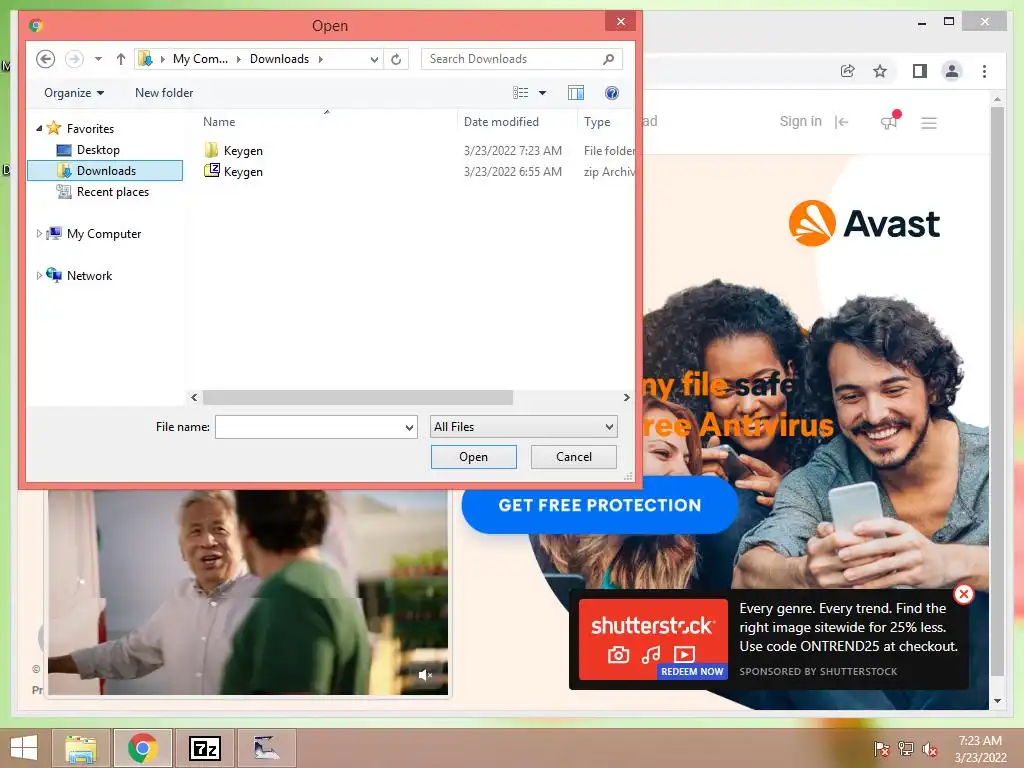Open the Chrome profile avatar
Image resolution: width=1024 pixels, height=768 pixels.
[x=952, y=71]
